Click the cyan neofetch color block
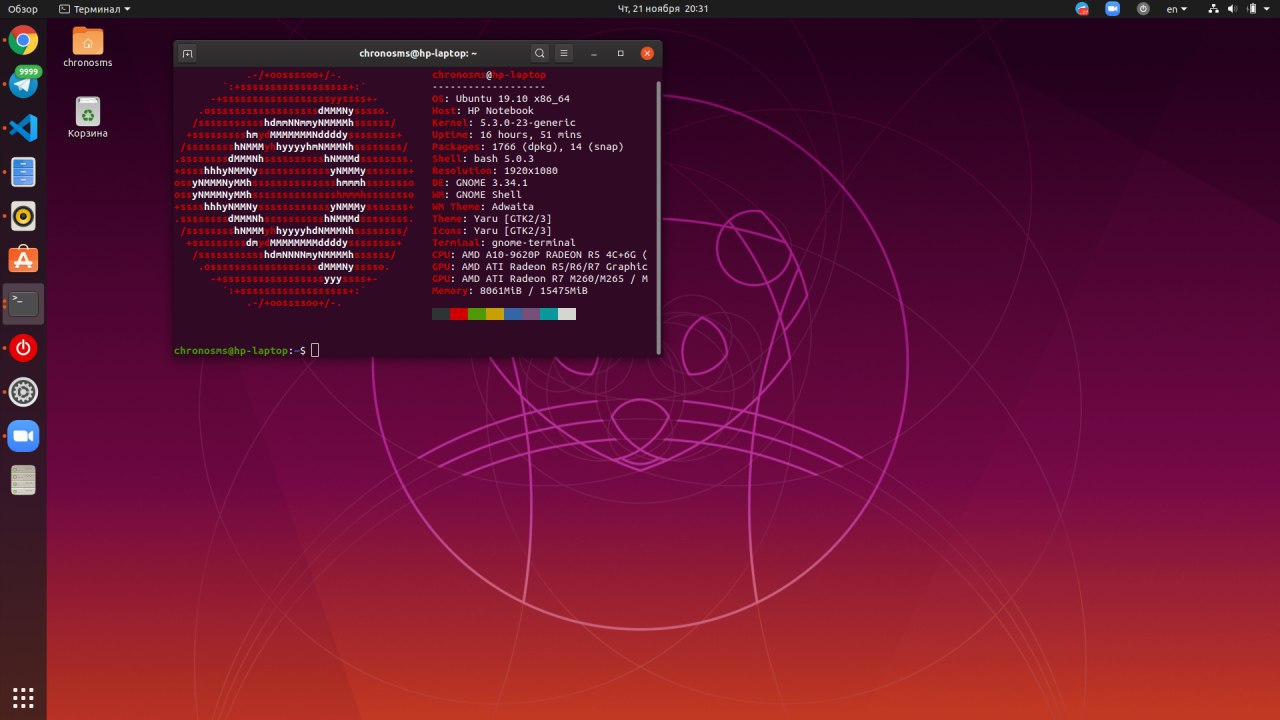The image size is (1280, 720). click(549, 314)
